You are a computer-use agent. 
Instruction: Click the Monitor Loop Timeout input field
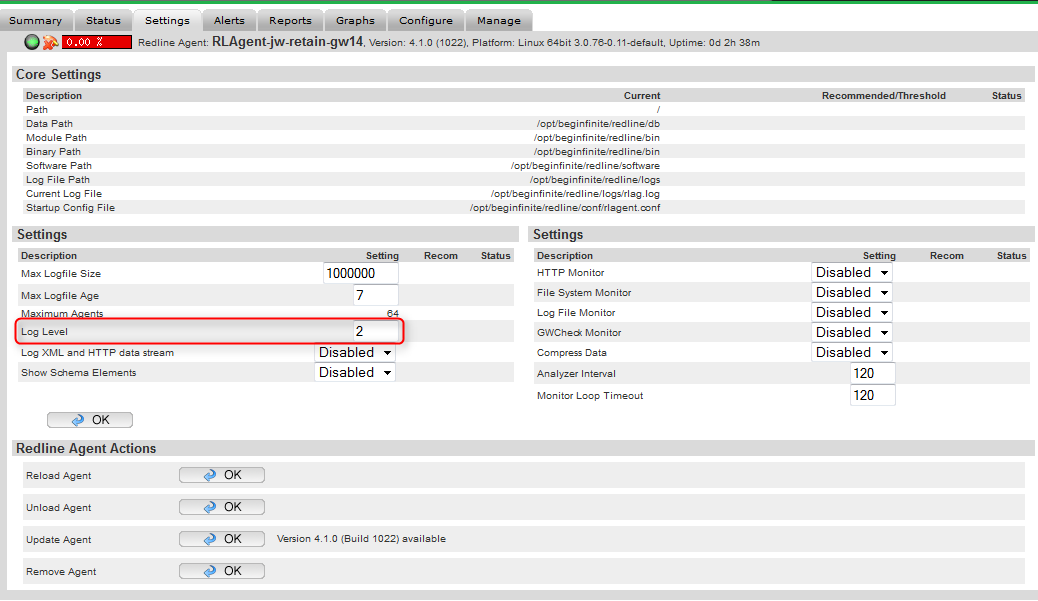coord(873,395)
